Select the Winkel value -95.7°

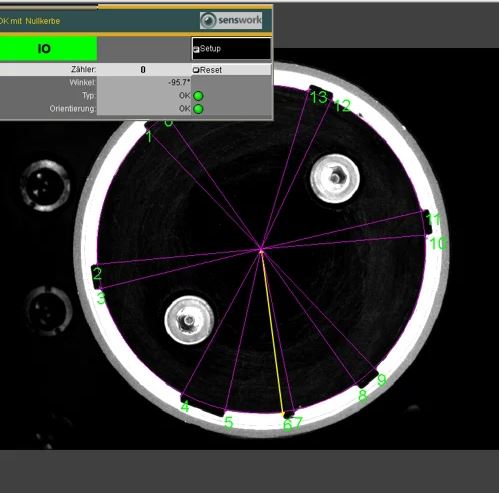179,82
